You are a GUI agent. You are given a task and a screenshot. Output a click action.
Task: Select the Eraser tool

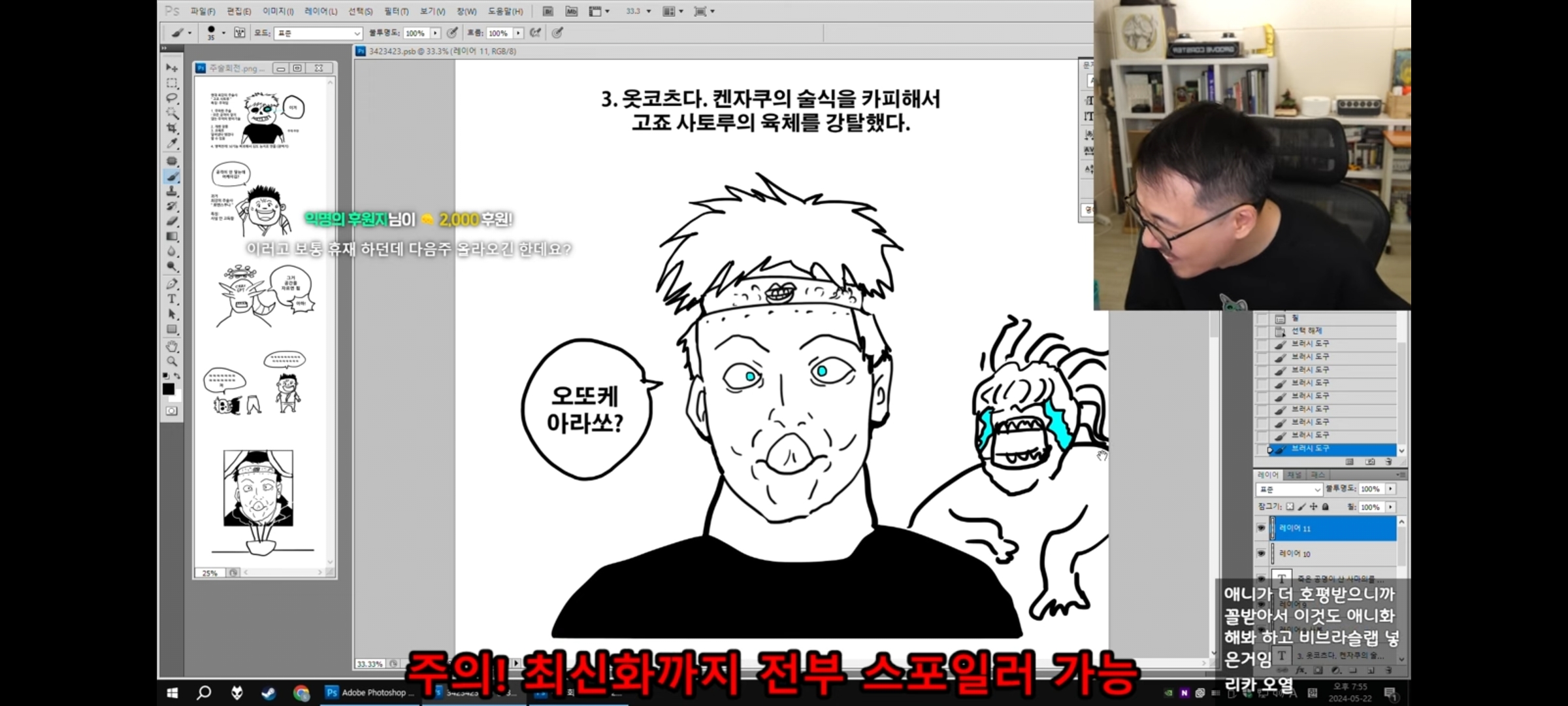(x=172, y=222)
